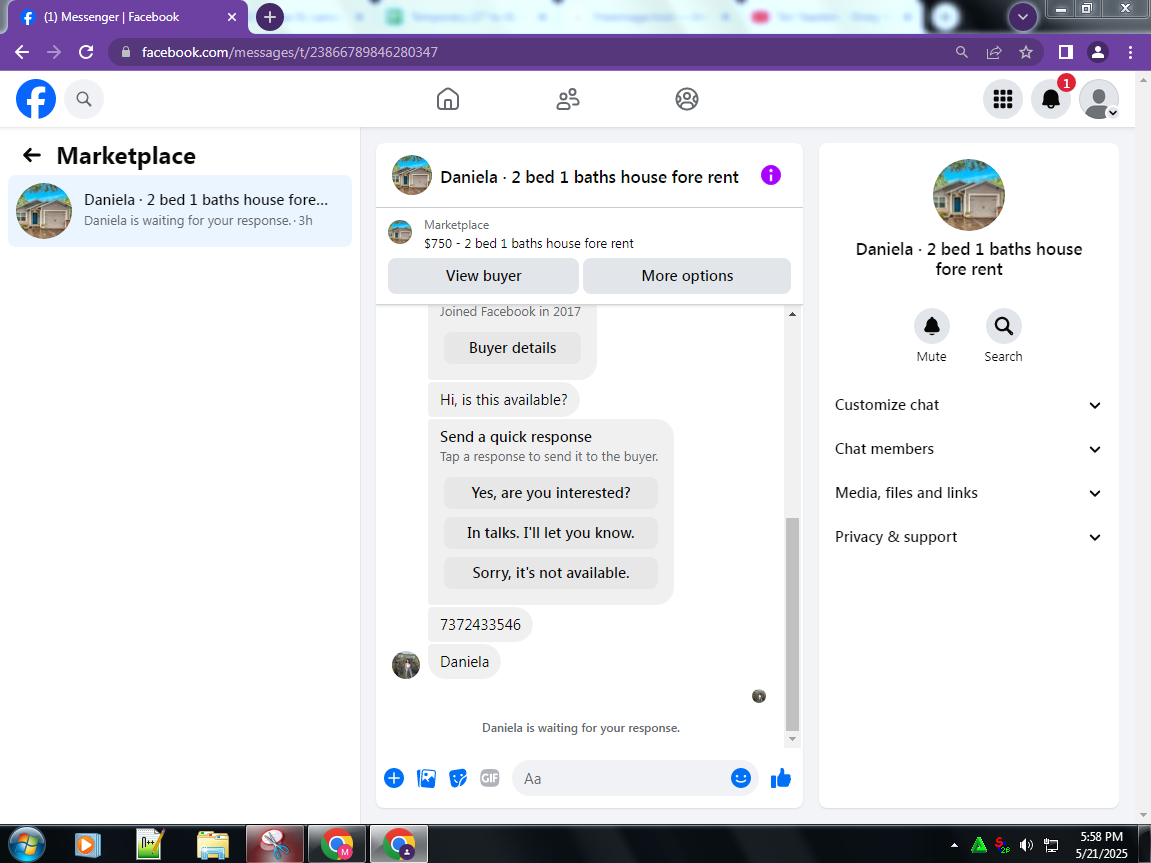Close the Messenger | Facebook tab
The width and height of the screenshot is (1151, 863).
point(232,17)
